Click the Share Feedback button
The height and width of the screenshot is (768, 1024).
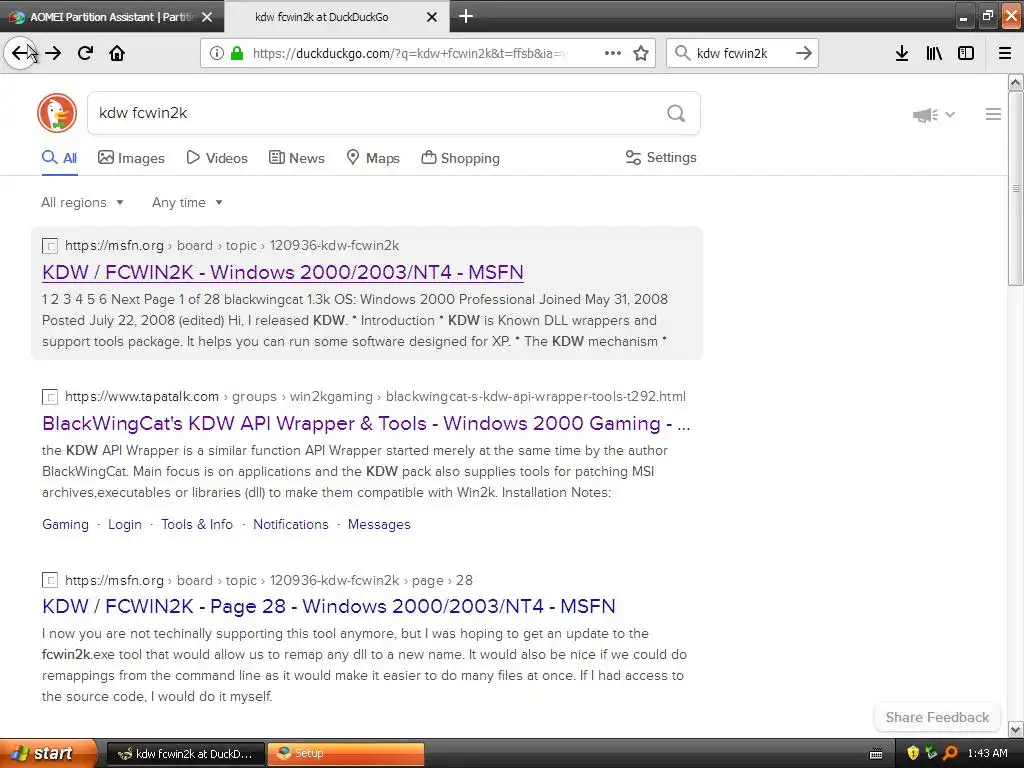(937, 718)
